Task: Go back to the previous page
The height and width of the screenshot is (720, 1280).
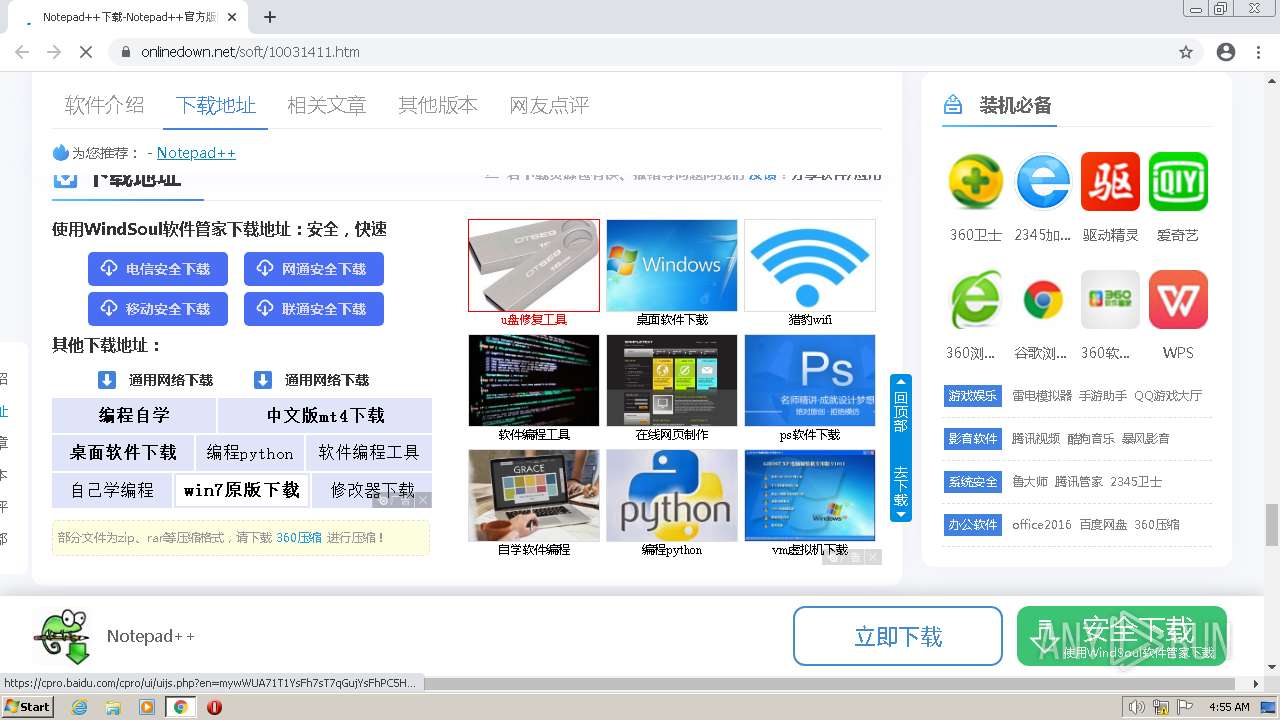Action: click(22, 52)
